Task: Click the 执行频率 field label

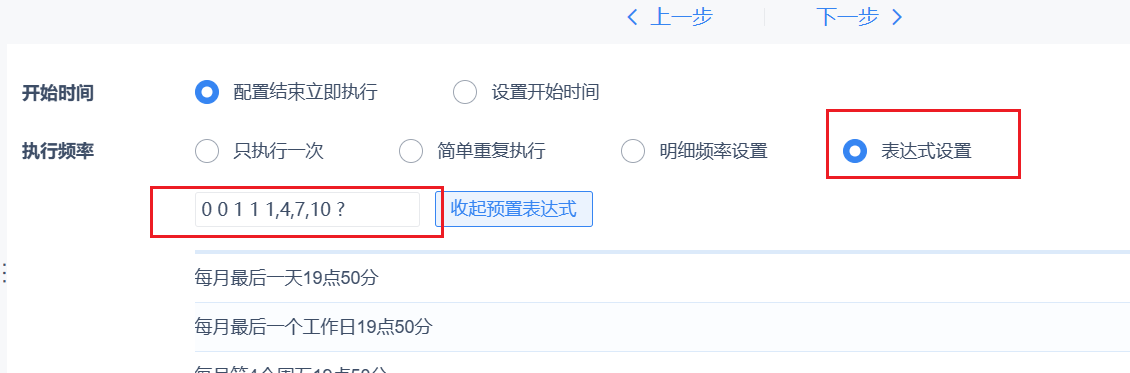Action: [58, 152]
